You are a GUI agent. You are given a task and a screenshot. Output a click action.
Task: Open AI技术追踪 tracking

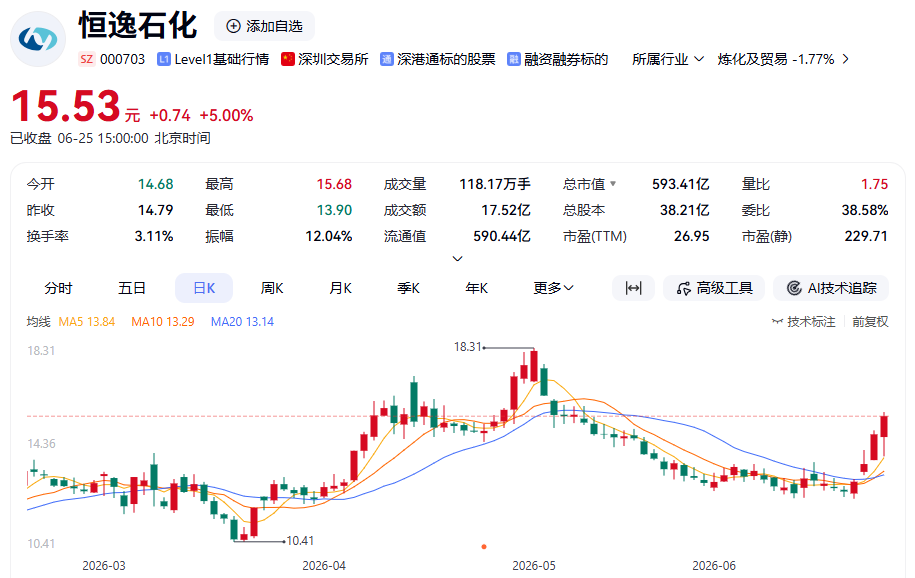tap(832, 288)
